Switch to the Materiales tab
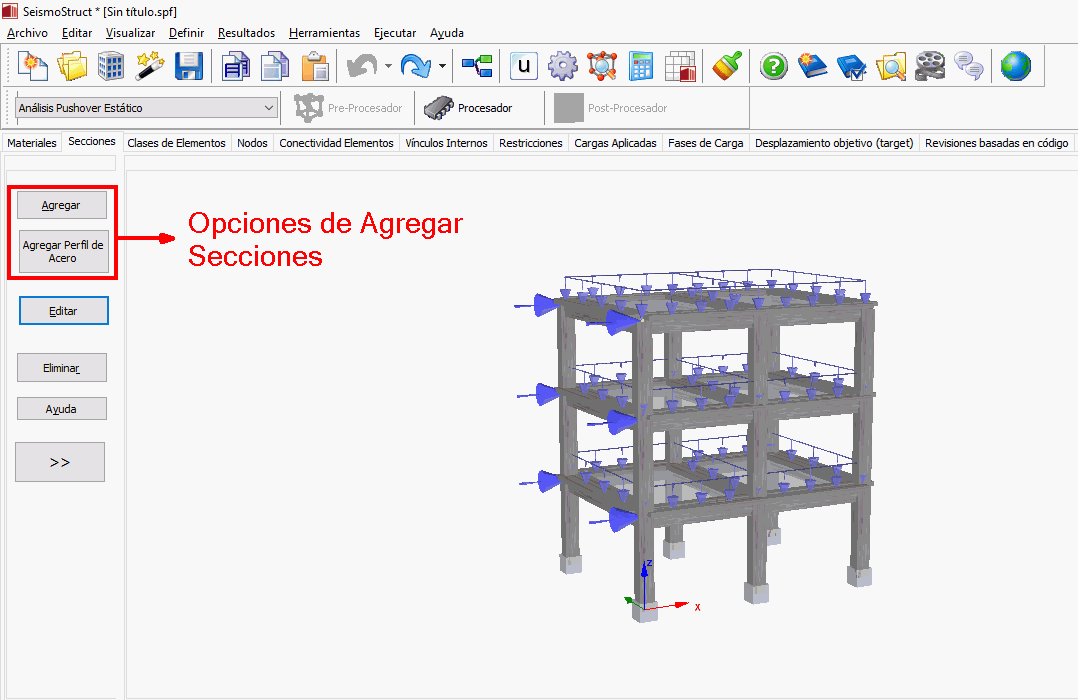This screenshot has height=700, width=1078. point(32,143)
